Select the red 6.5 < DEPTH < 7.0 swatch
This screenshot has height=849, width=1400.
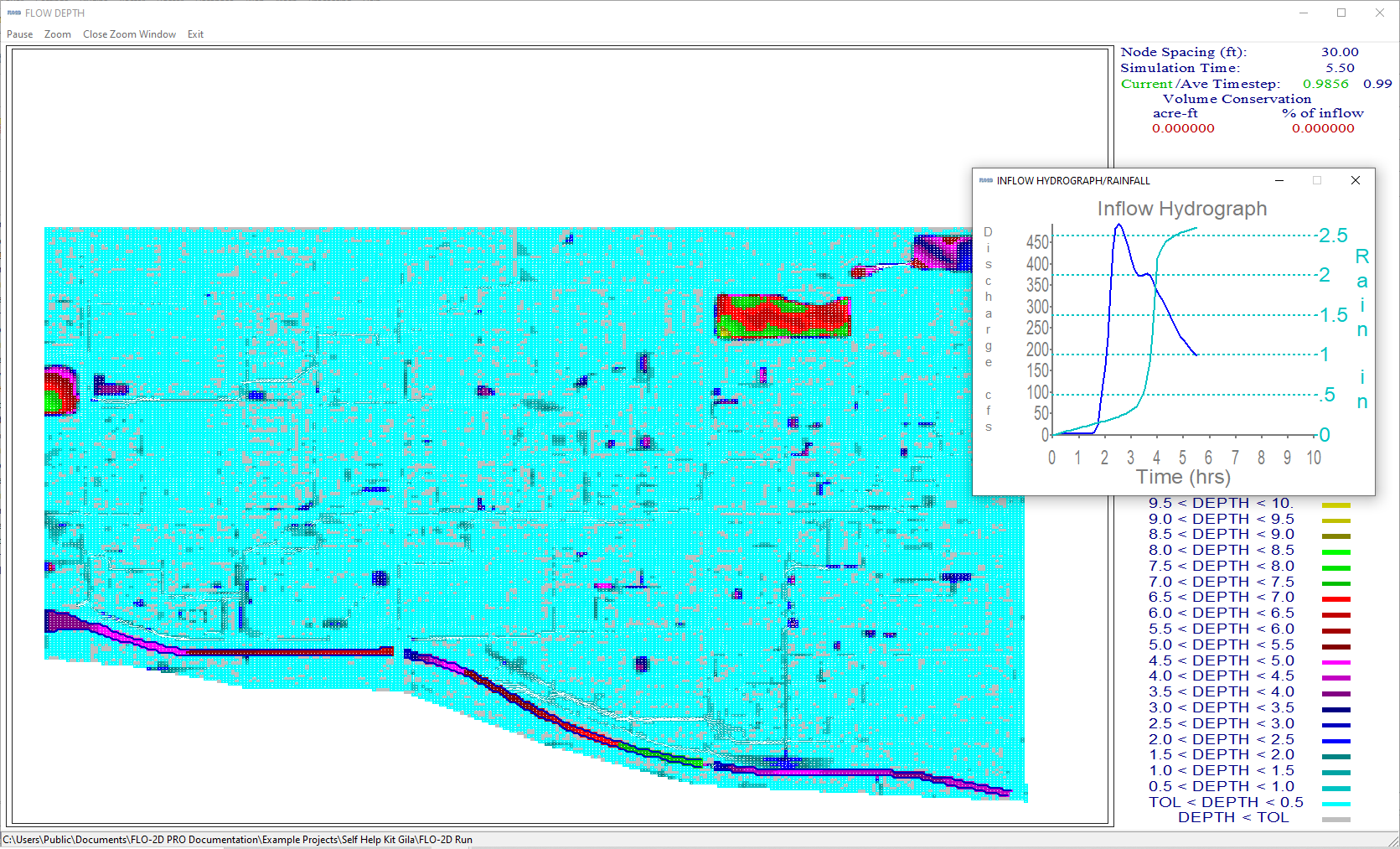click(1335, 599)
